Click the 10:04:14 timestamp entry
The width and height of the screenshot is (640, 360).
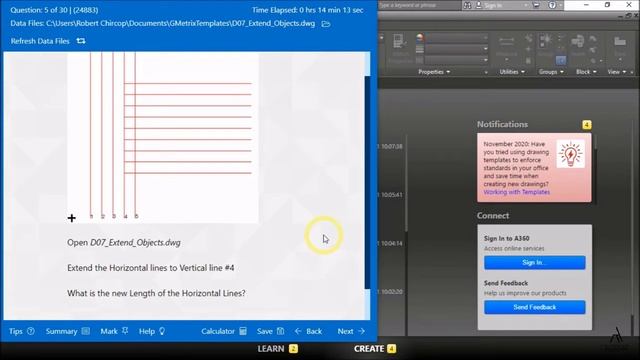(391, 243)
